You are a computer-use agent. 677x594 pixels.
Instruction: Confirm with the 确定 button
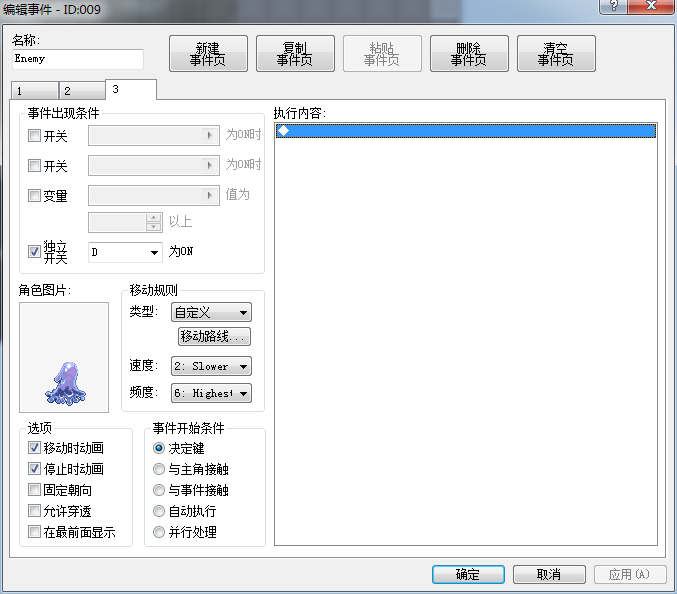coord(468,574)
